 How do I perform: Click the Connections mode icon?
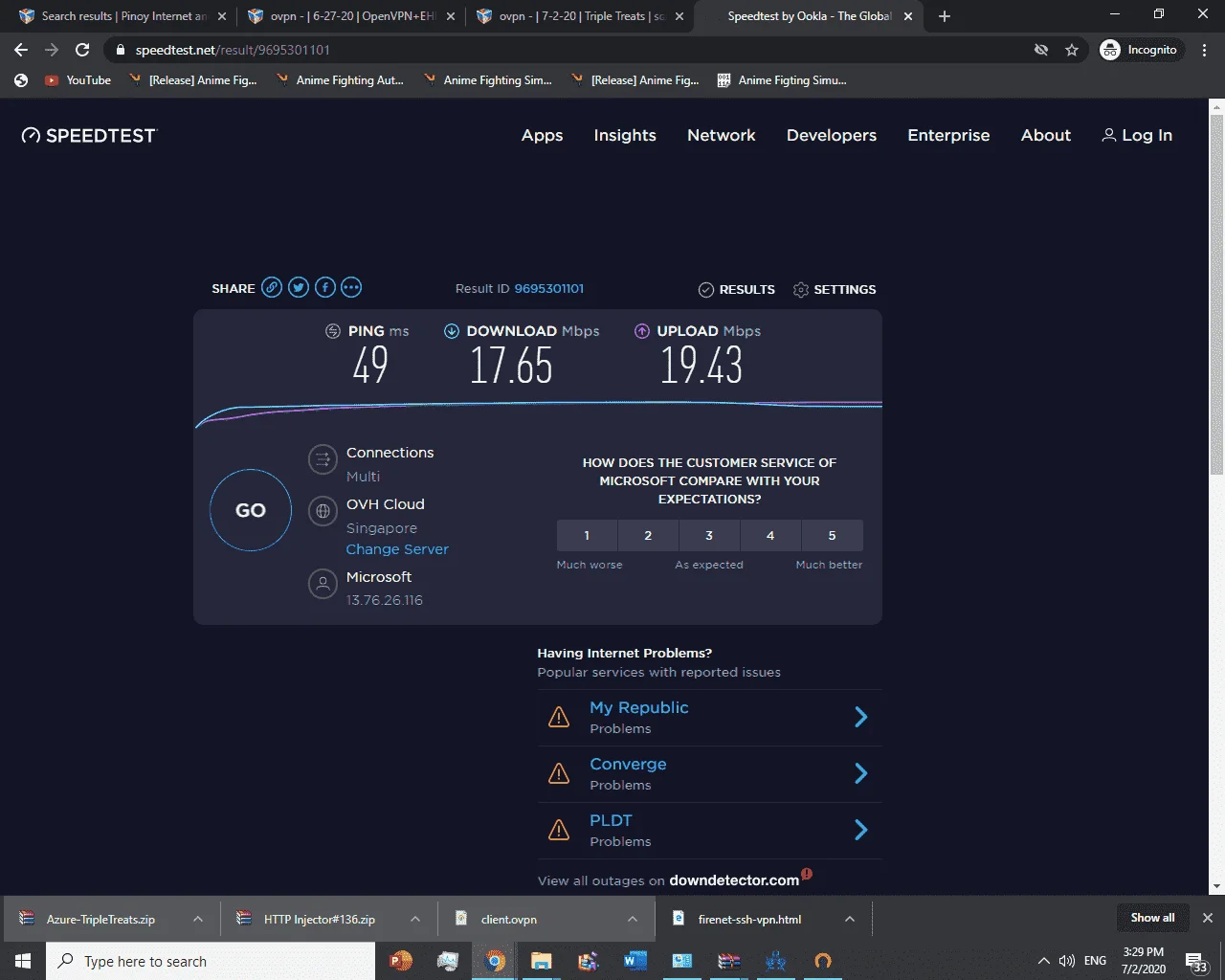tap(323, 459)
